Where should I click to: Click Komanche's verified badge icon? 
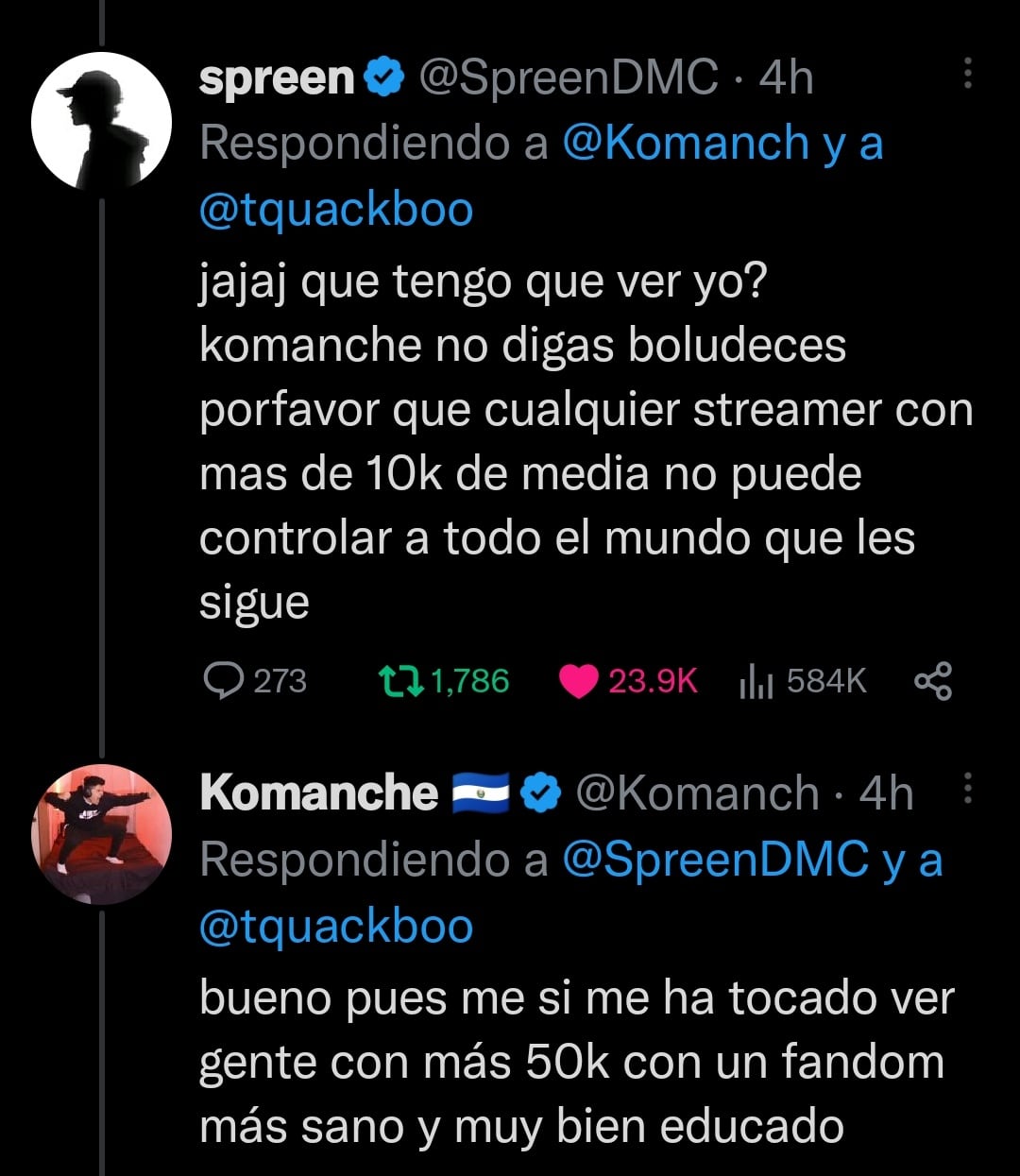[x=541, y=793]
